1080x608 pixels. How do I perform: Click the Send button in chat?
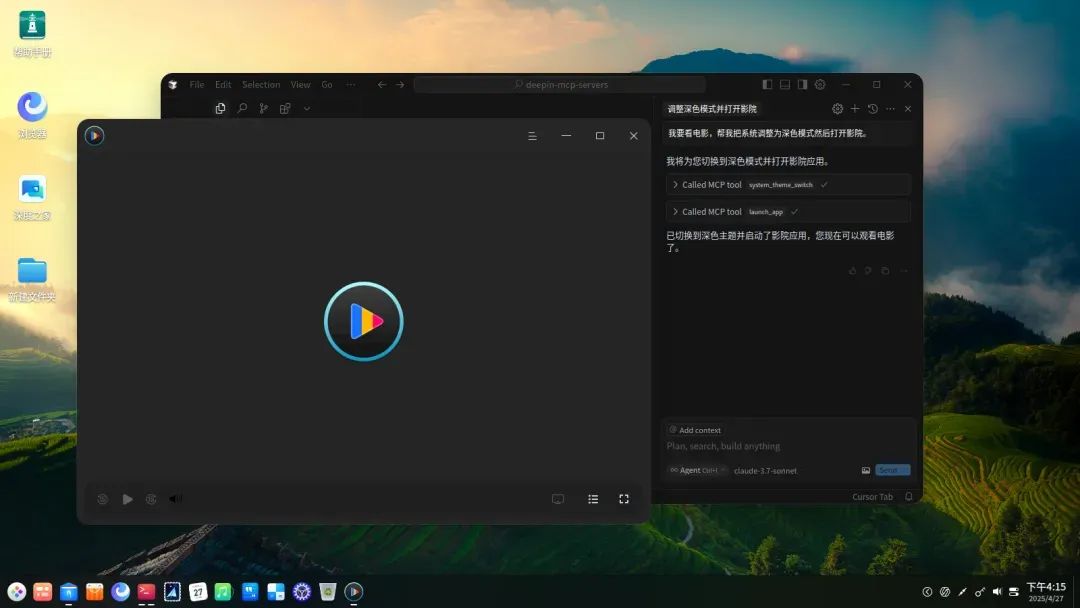pos(893,470)
